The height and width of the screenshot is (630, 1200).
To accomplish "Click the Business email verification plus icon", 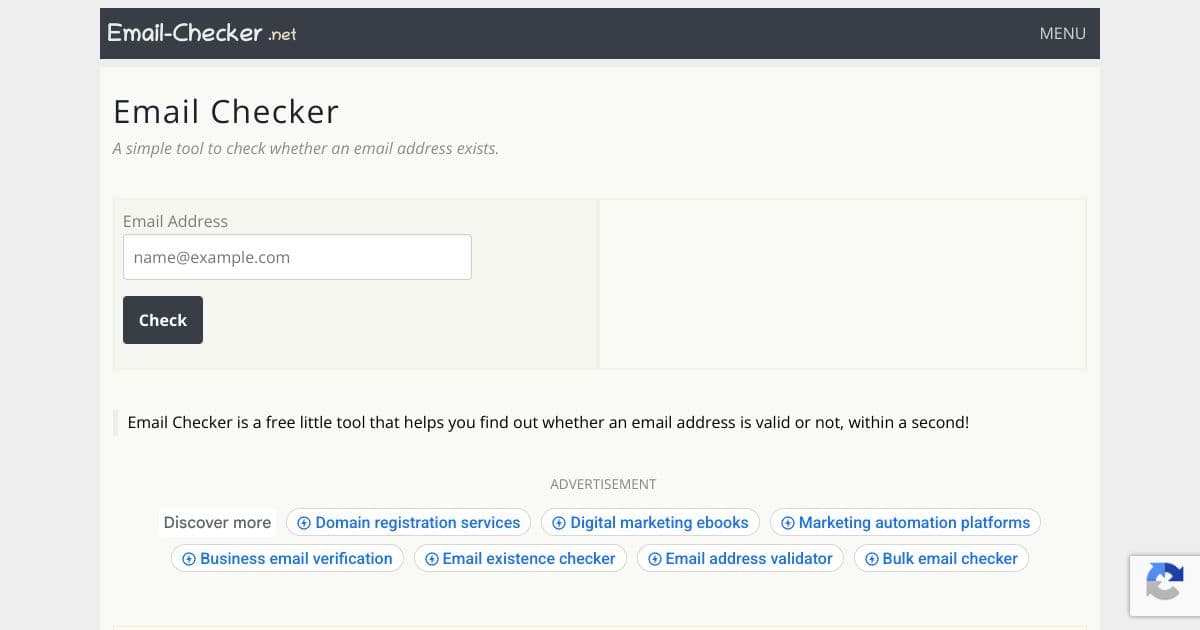I will click(188, 558).
